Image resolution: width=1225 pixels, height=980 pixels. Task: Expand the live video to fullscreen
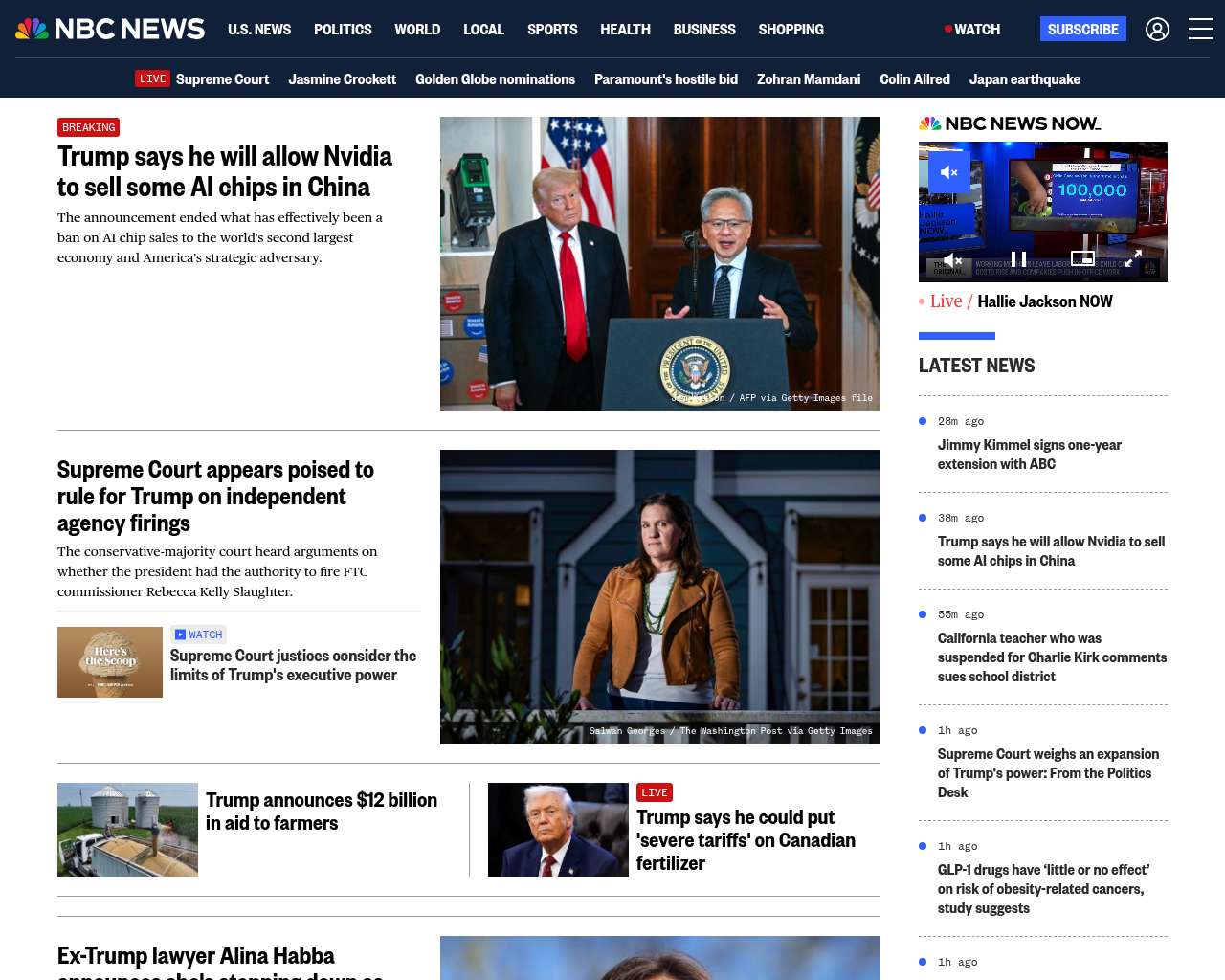1132,259
